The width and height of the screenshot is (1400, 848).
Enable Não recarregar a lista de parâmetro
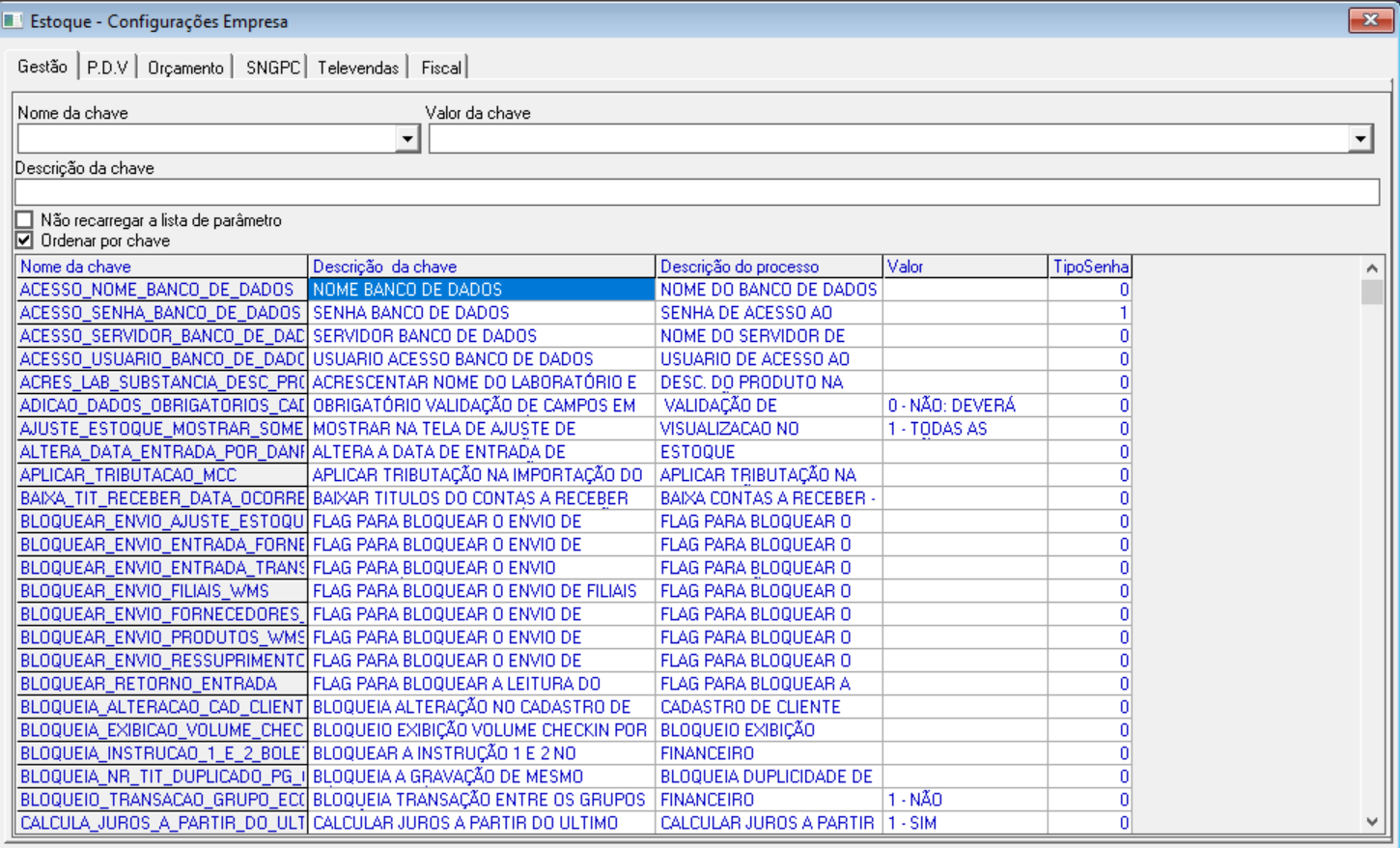pos(25,220)
